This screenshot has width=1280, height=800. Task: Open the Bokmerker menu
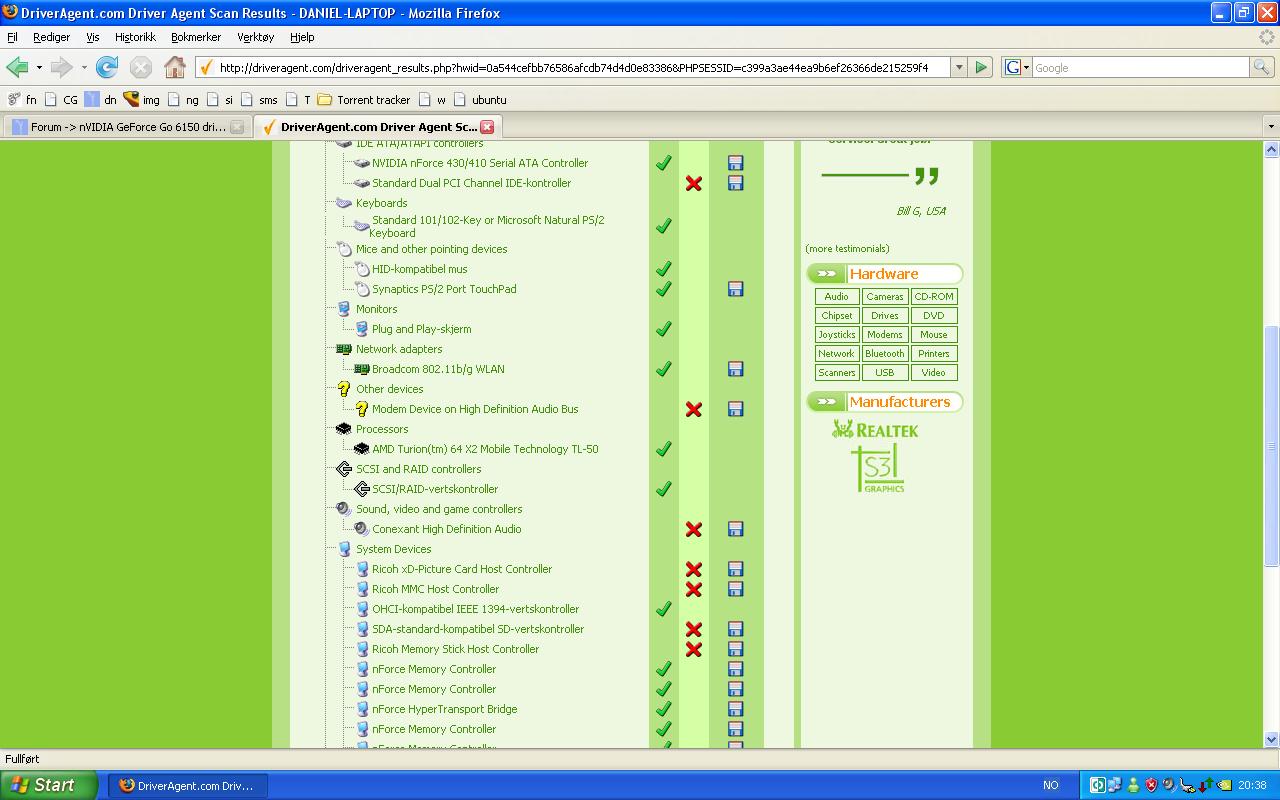196,37
